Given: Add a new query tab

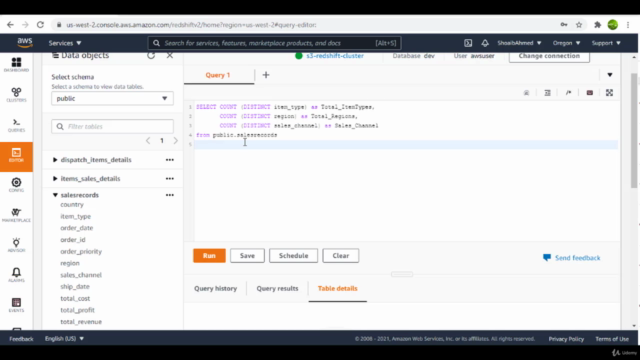Looking at the screenshot, I should coord(266,75).
